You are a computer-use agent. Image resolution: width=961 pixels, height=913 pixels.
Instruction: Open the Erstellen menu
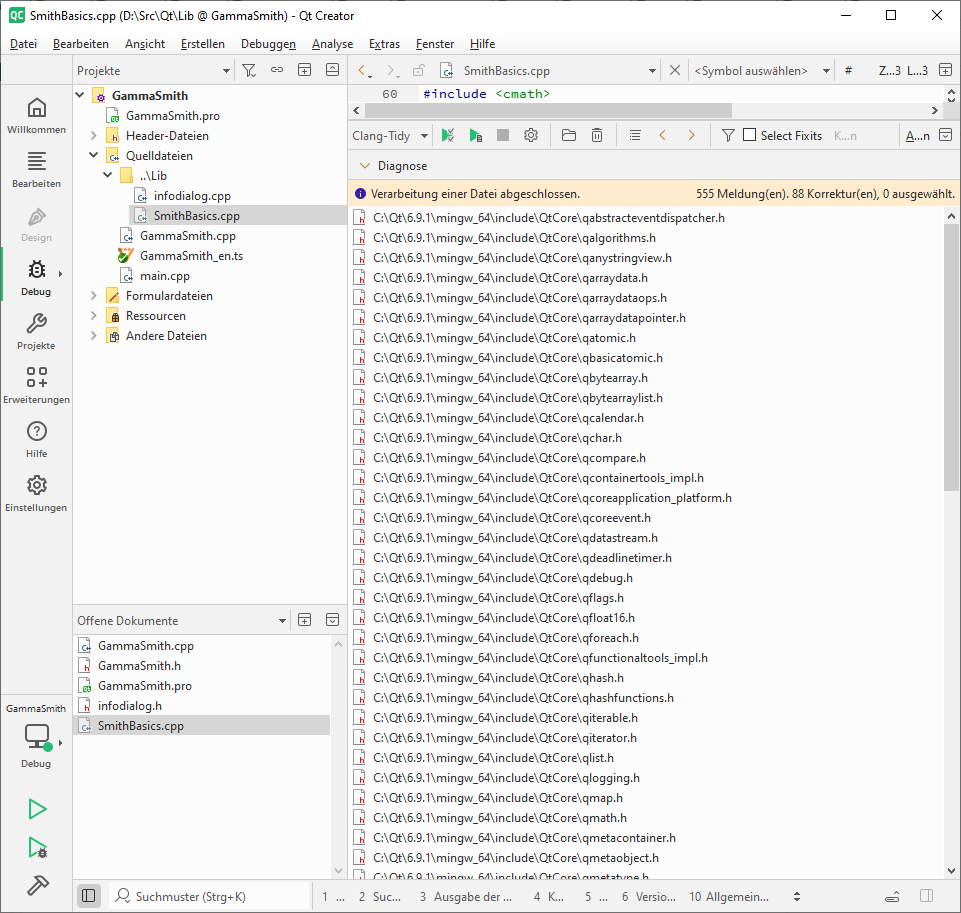tap(203, 44)
